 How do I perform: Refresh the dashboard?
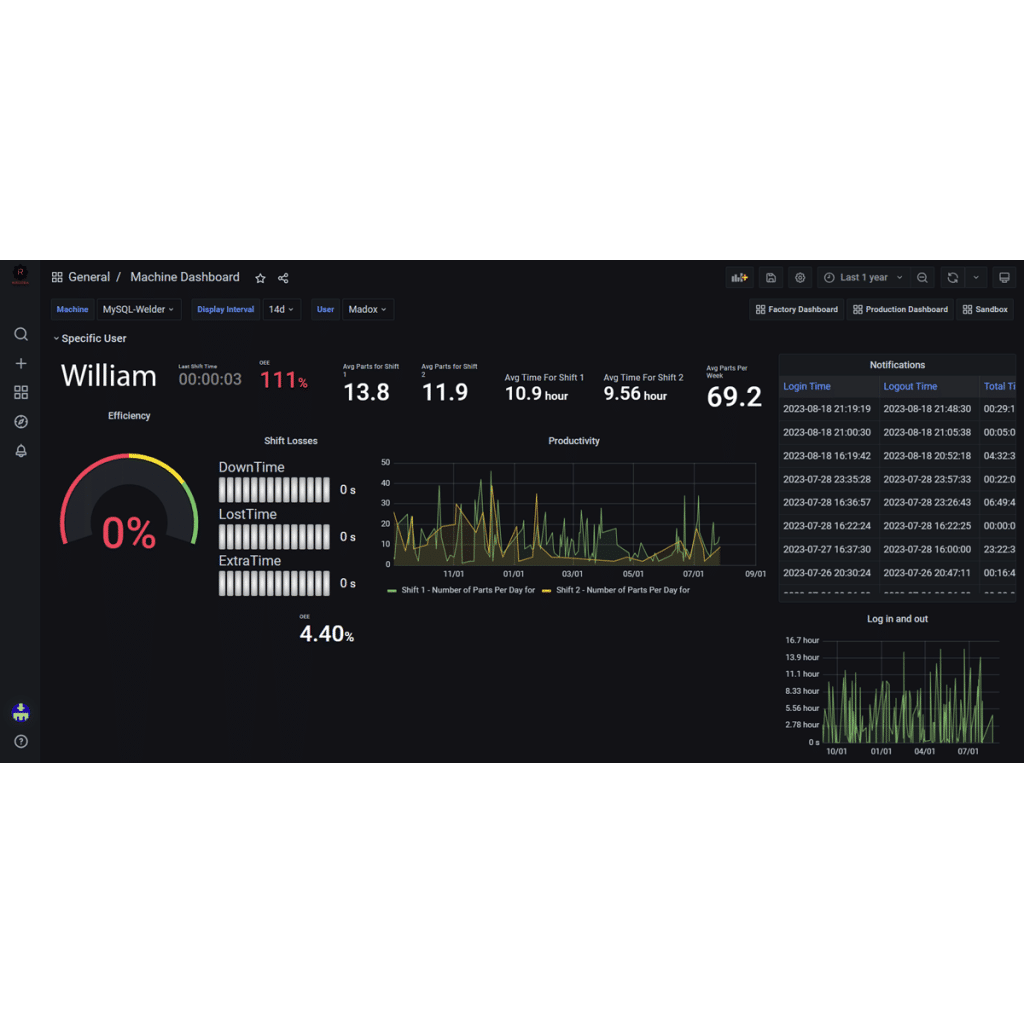(x=953, y=278)
